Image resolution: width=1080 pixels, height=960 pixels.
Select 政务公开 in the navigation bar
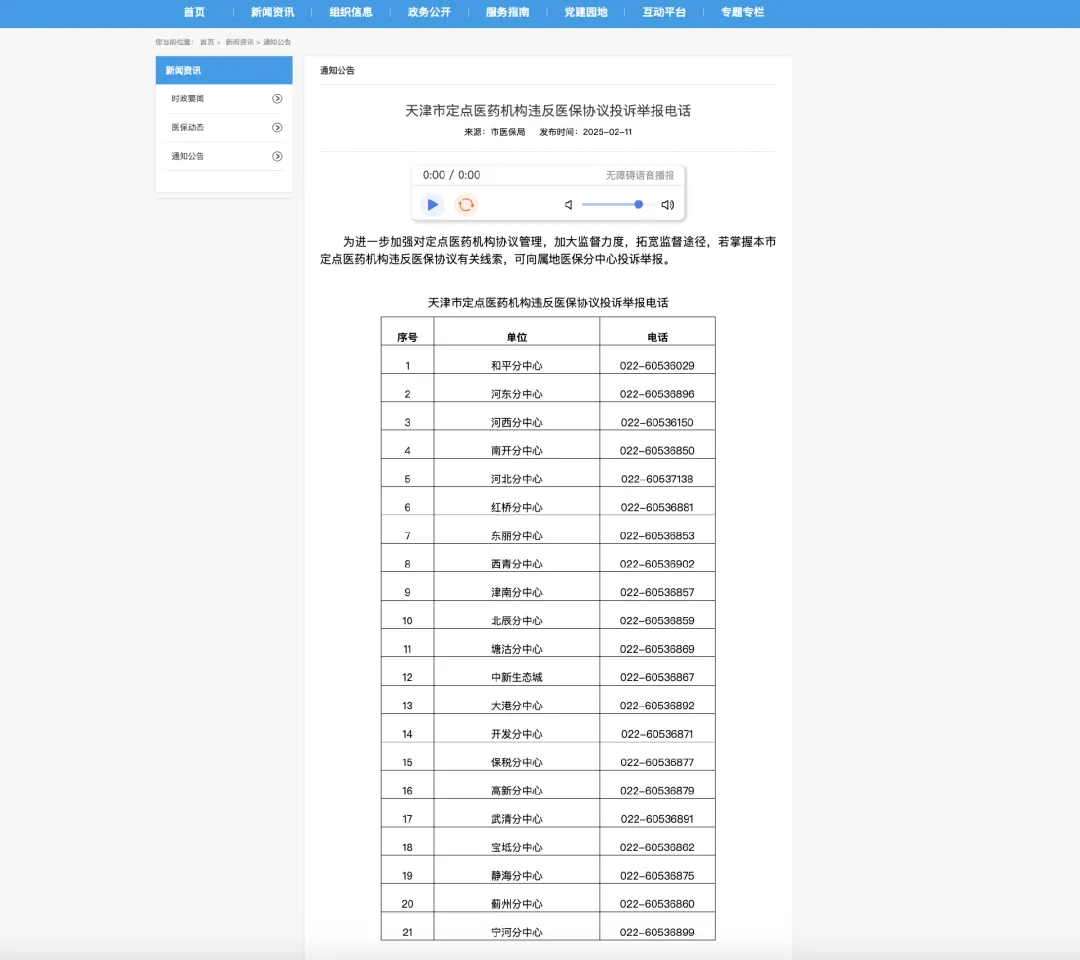pyautogui.click(x=429, y=12)
